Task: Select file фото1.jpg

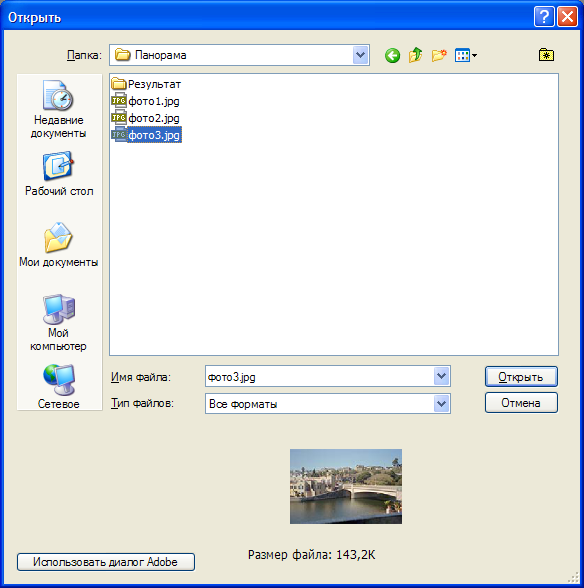Action: click(146, 101)
